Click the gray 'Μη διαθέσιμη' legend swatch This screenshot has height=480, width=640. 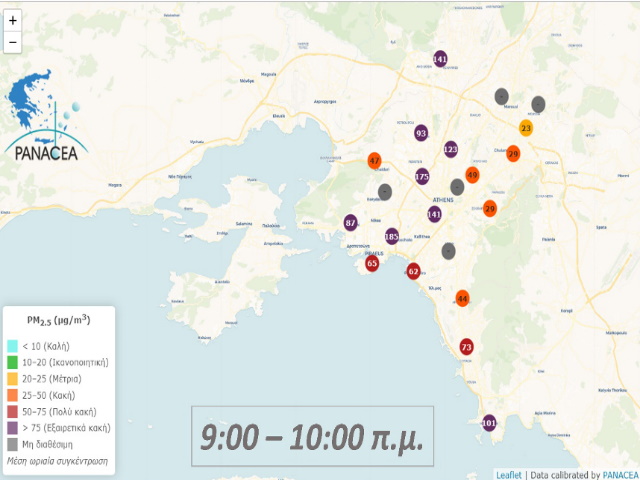[13, 444]
